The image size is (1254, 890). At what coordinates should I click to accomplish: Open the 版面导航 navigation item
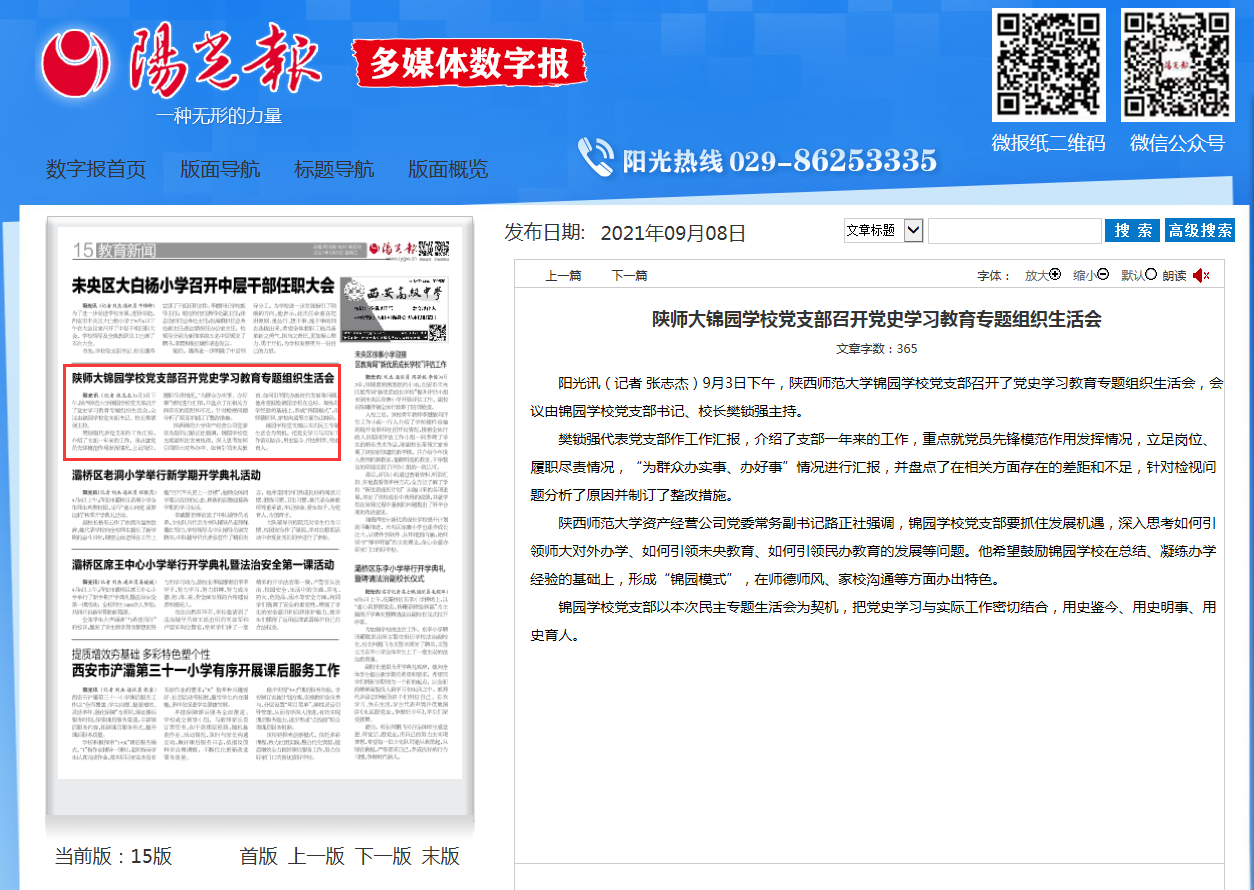220,169
